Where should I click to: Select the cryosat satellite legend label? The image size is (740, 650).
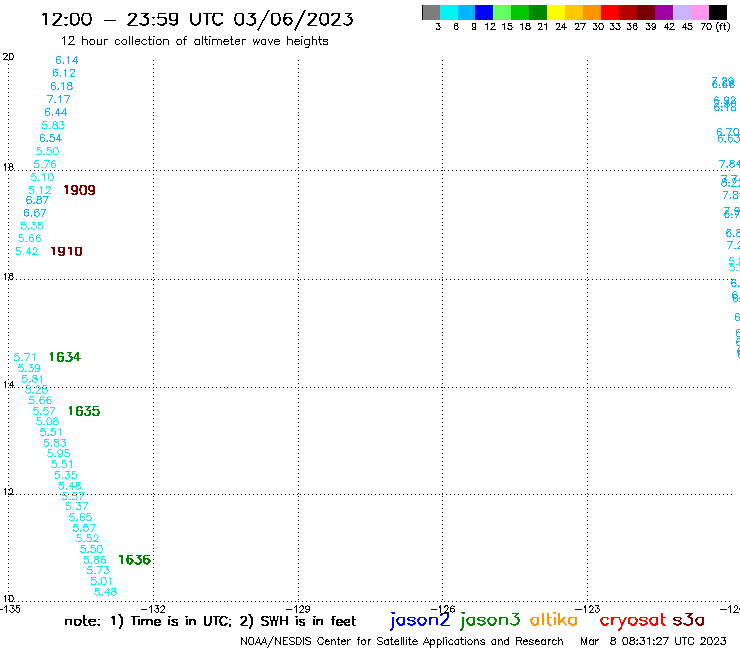(x=632, y=621)
